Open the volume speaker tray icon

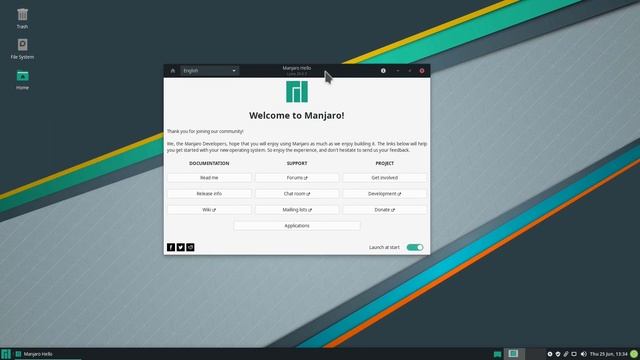(583, 354)
